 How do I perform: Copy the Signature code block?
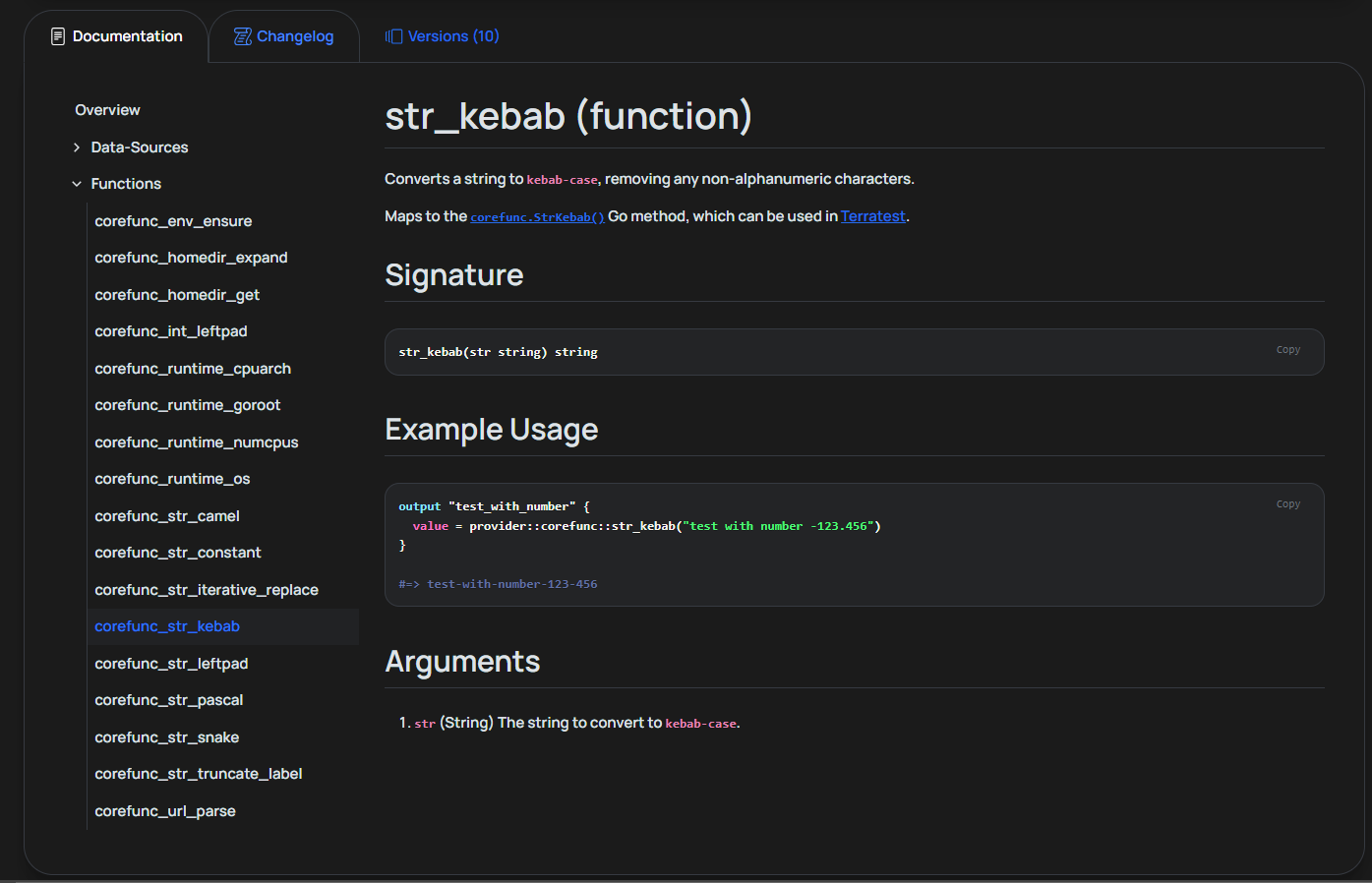1288,350
